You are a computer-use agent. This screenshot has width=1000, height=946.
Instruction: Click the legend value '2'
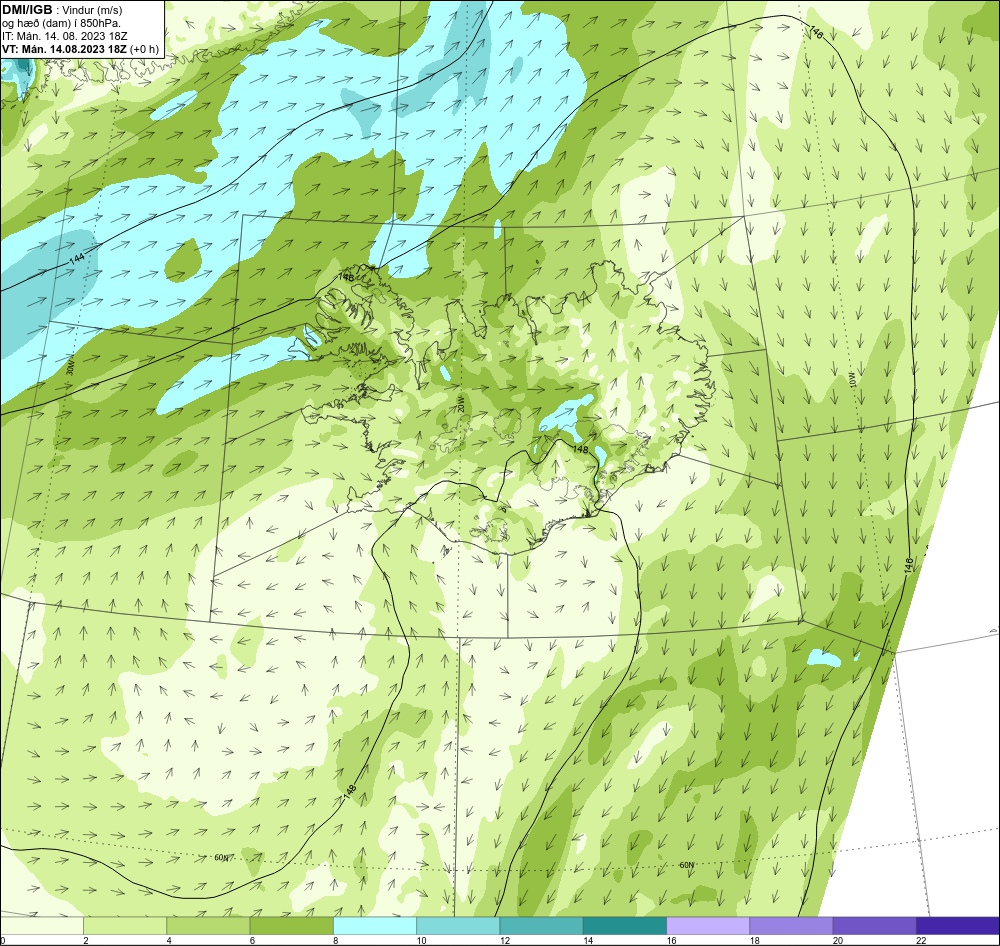tap(86, 940)
